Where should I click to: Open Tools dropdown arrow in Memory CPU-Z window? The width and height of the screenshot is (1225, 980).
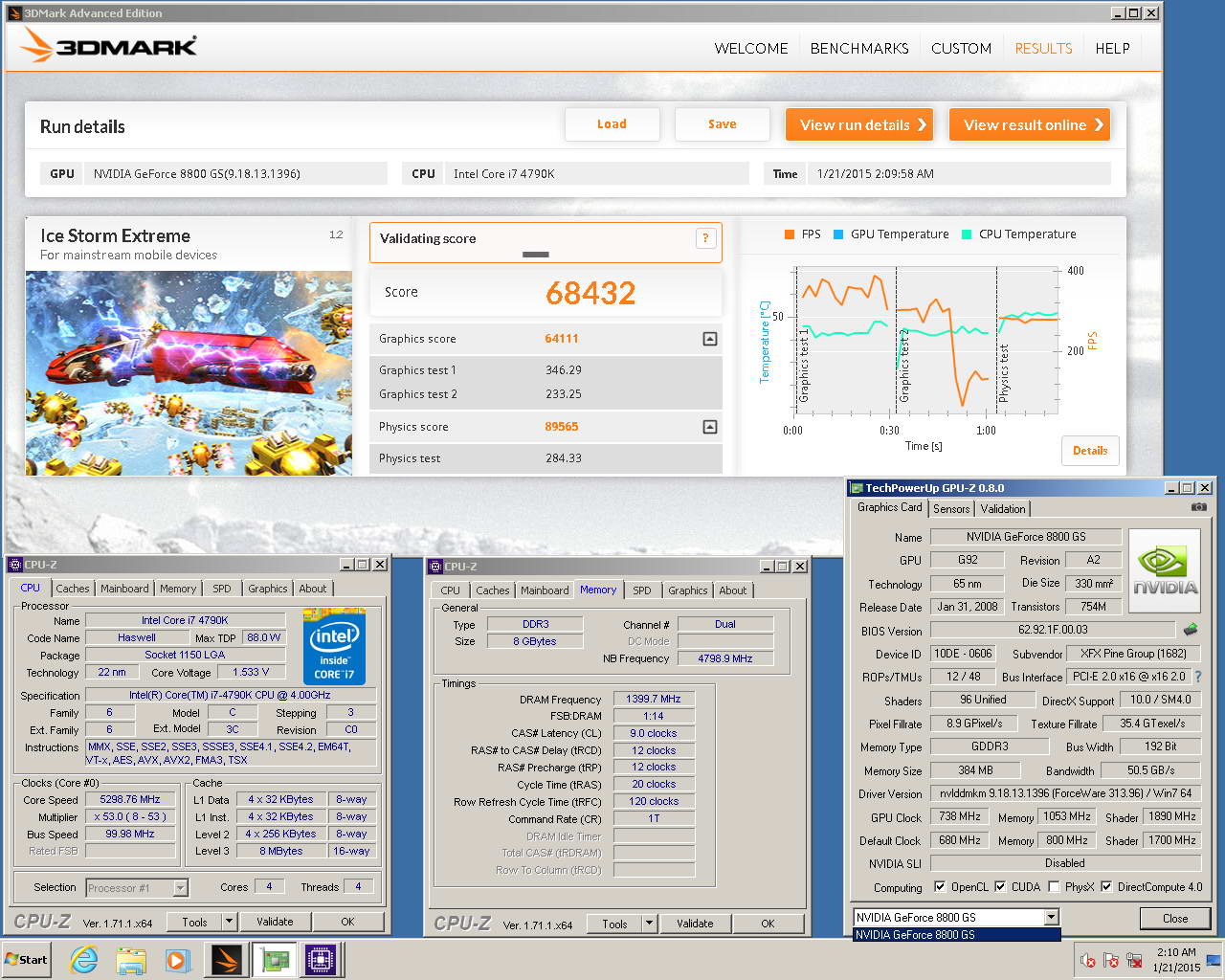pos(649,924)
